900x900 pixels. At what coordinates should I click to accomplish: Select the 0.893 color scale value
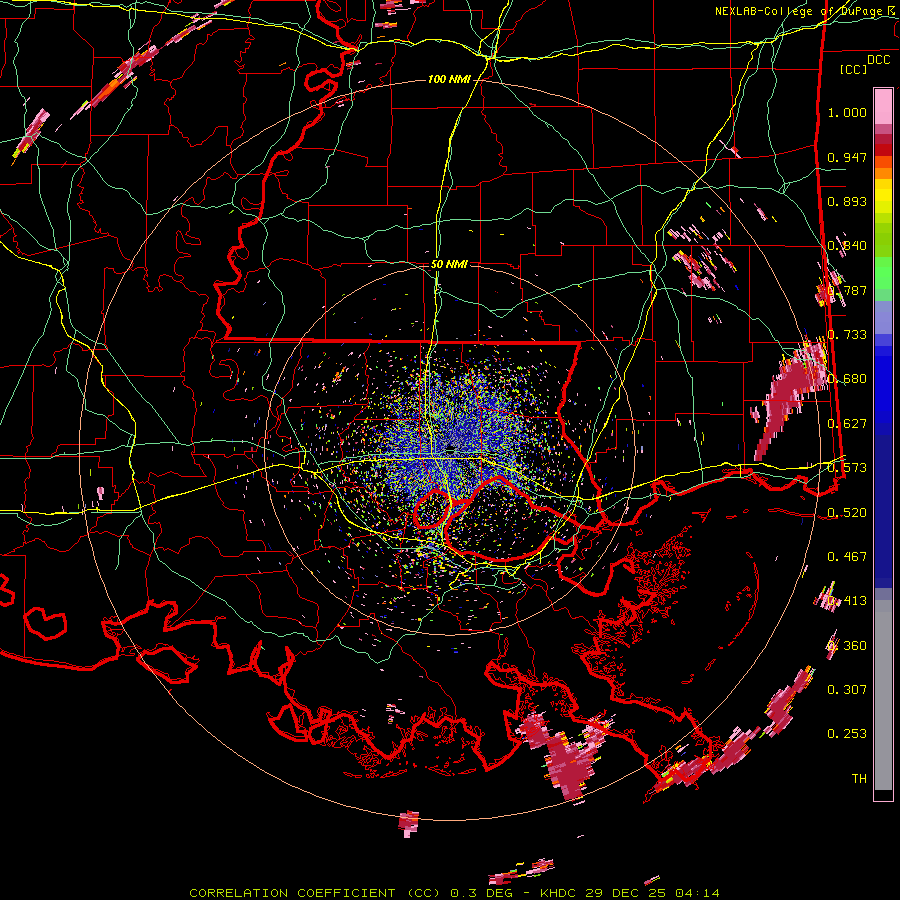click(847, 201)
